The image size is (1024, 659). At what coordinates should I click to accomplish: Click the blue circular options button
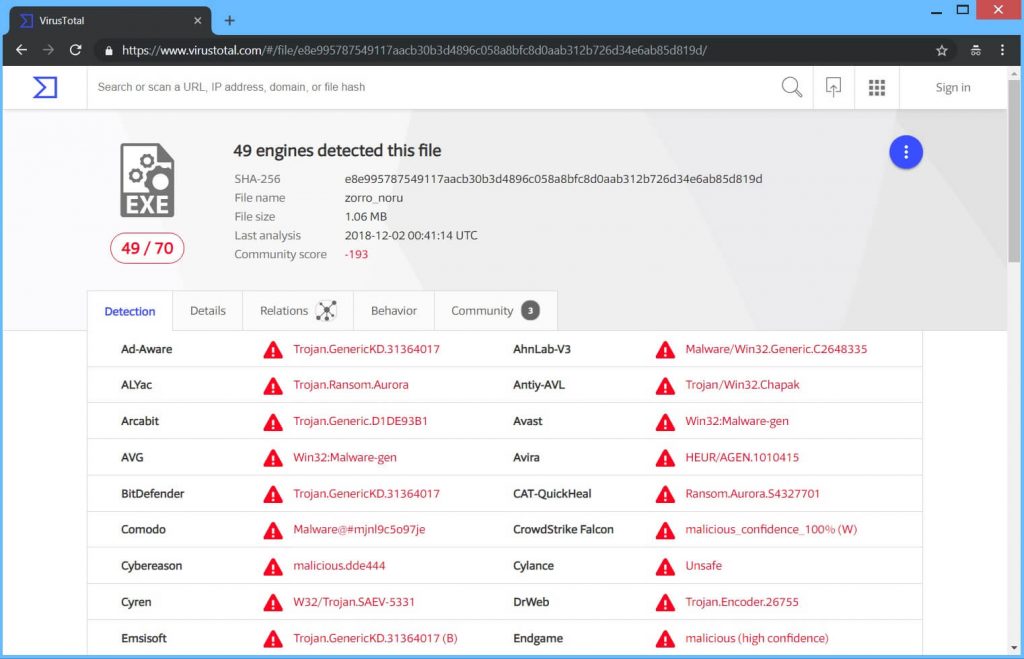(x=906, y=151)
